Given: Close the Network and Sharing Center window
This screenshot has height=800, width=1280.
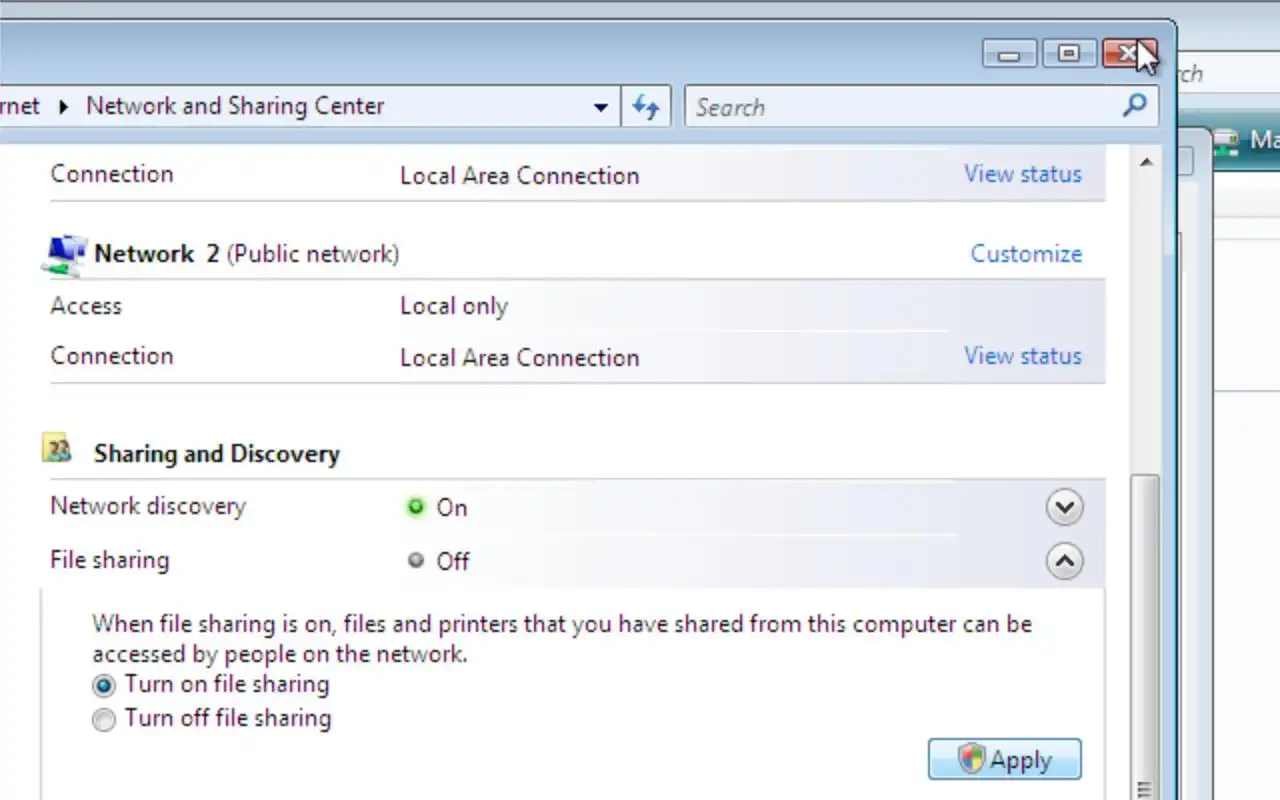Looking at the screenshot, I should click(1129, 54).
